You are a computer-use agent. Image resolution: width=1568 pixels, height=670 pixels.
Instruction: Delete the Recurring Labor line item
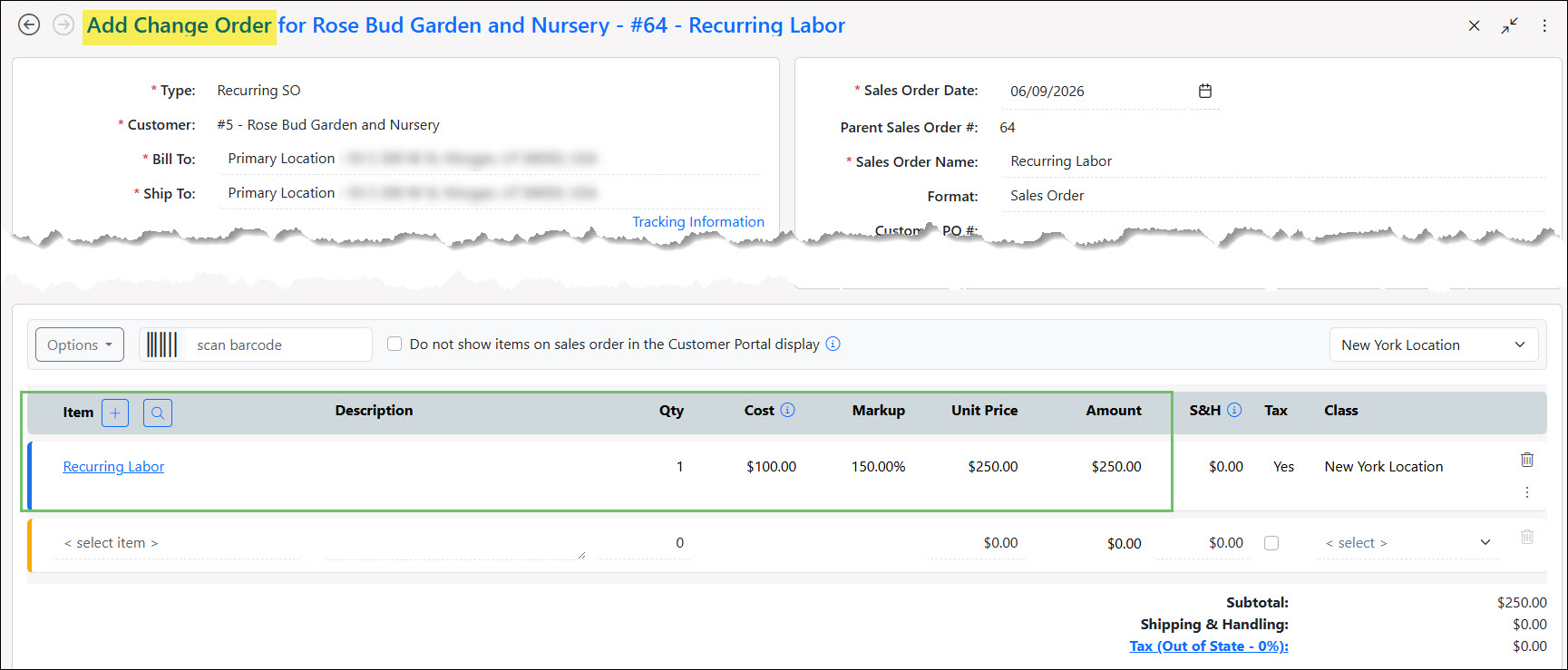[x=1527, y=460]
